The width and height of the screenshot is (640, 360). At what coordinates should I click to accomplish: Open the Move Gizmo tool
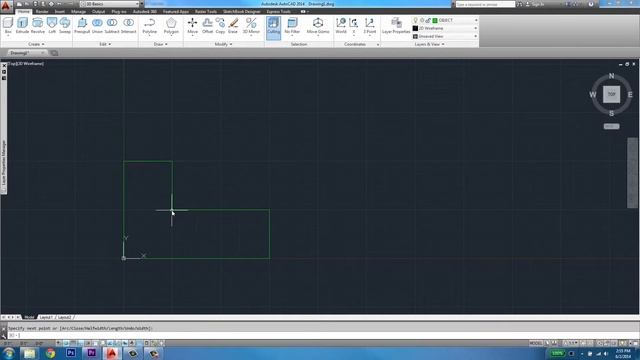318,26
